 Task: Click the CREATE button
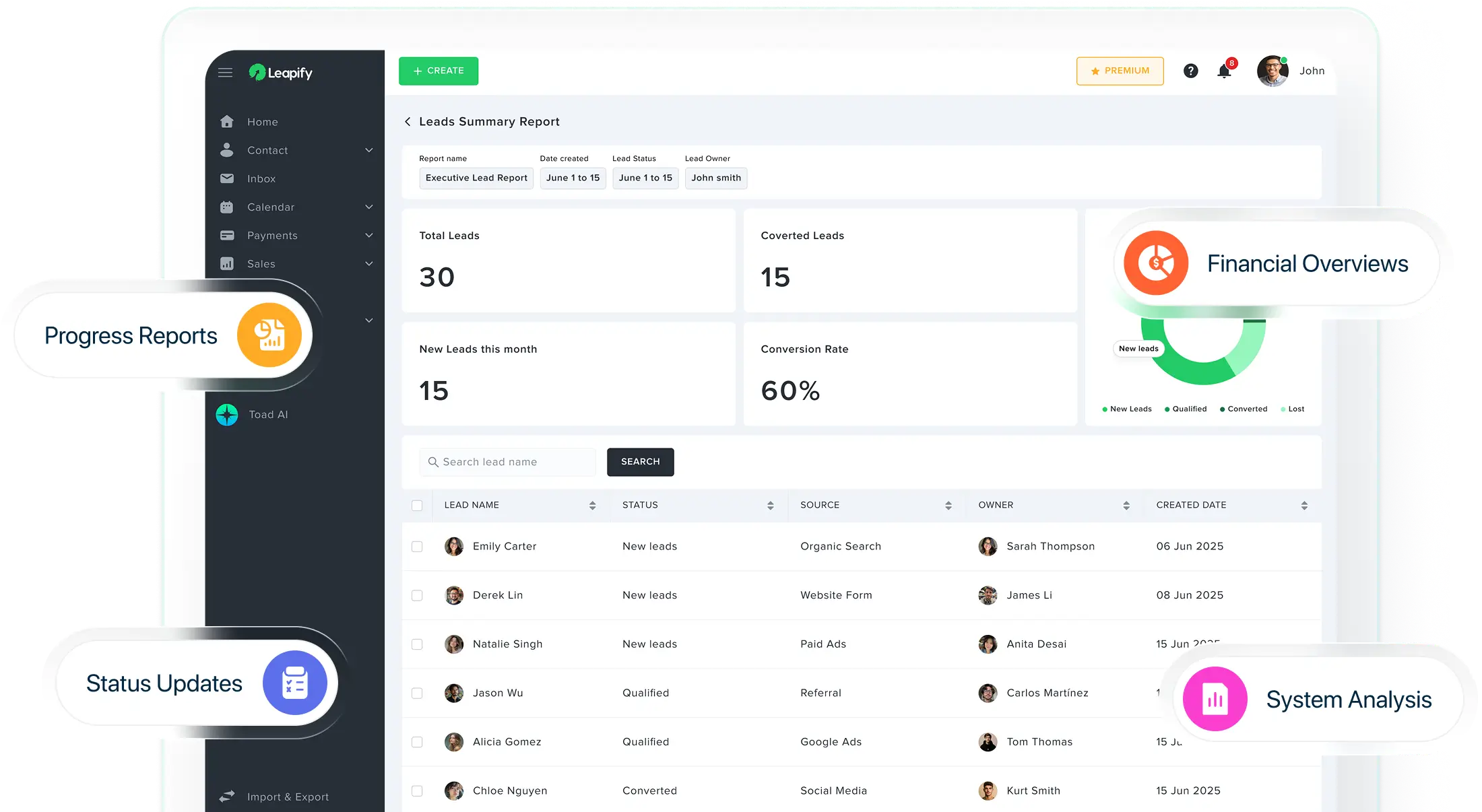(439, 71)
